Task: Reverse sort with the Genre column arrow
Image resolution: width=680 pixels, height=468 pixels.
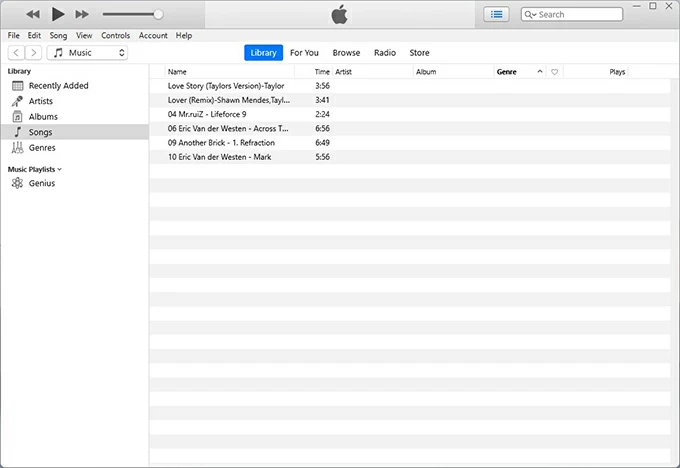Action: pos(539,72)
